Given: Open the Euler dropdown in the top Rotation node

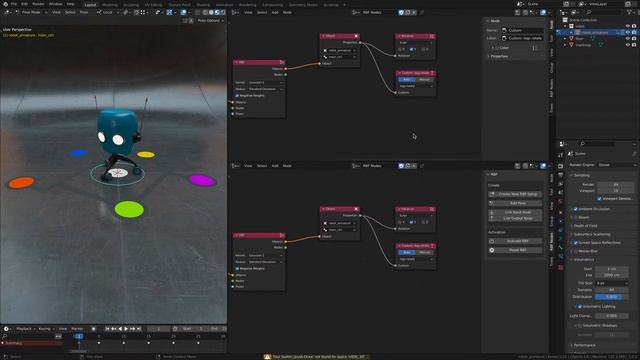Looking at the screenshot, I should (415, 42).
